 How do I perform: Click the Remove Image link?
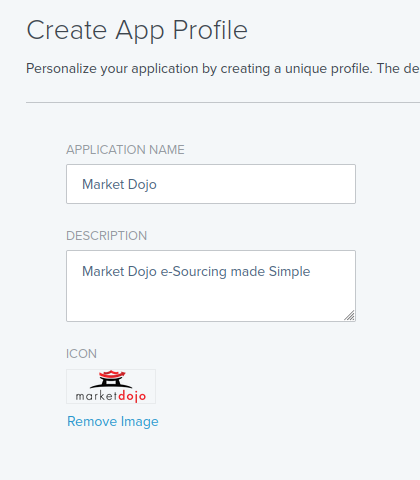(x=113, y=421)
